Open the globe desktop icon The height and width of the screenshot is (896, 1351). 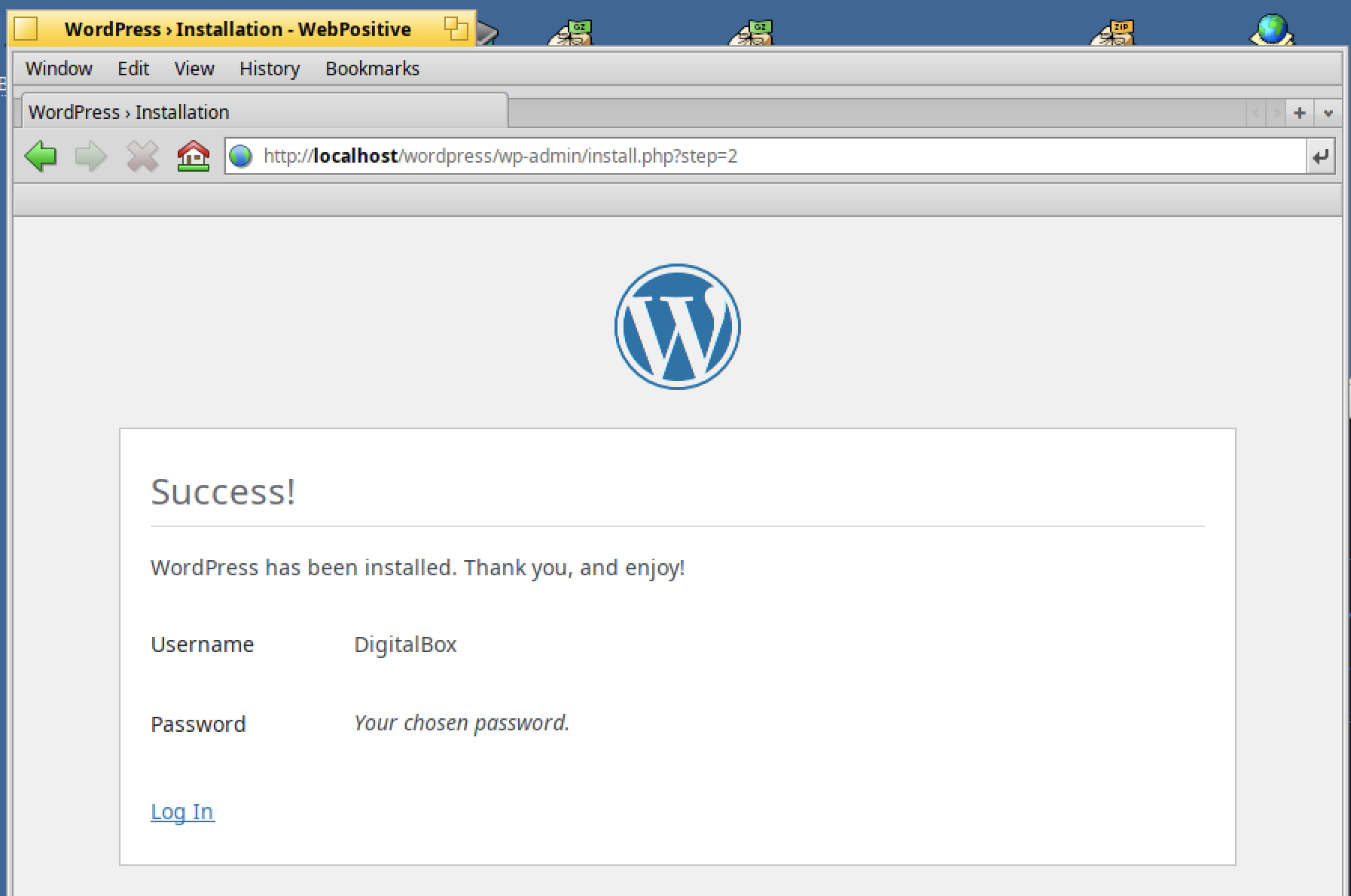coord(1272,30)
